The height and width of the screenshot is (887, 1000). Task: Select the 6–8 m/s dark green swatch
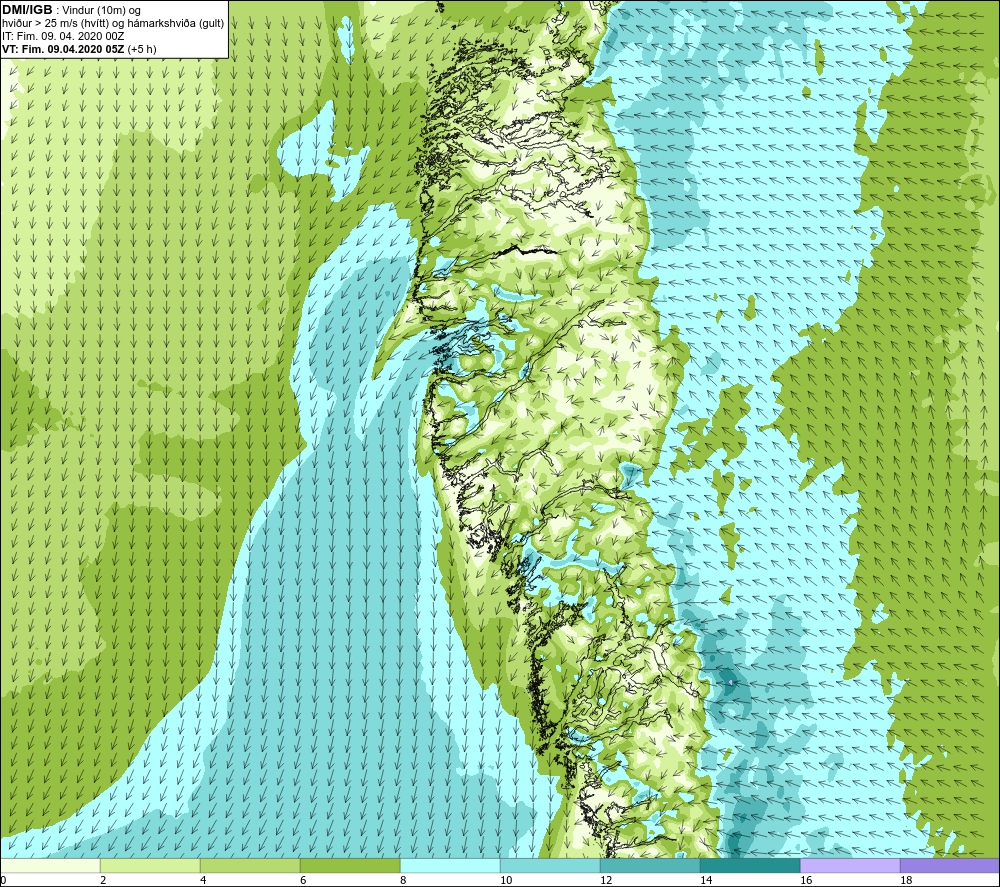(350, 865)
